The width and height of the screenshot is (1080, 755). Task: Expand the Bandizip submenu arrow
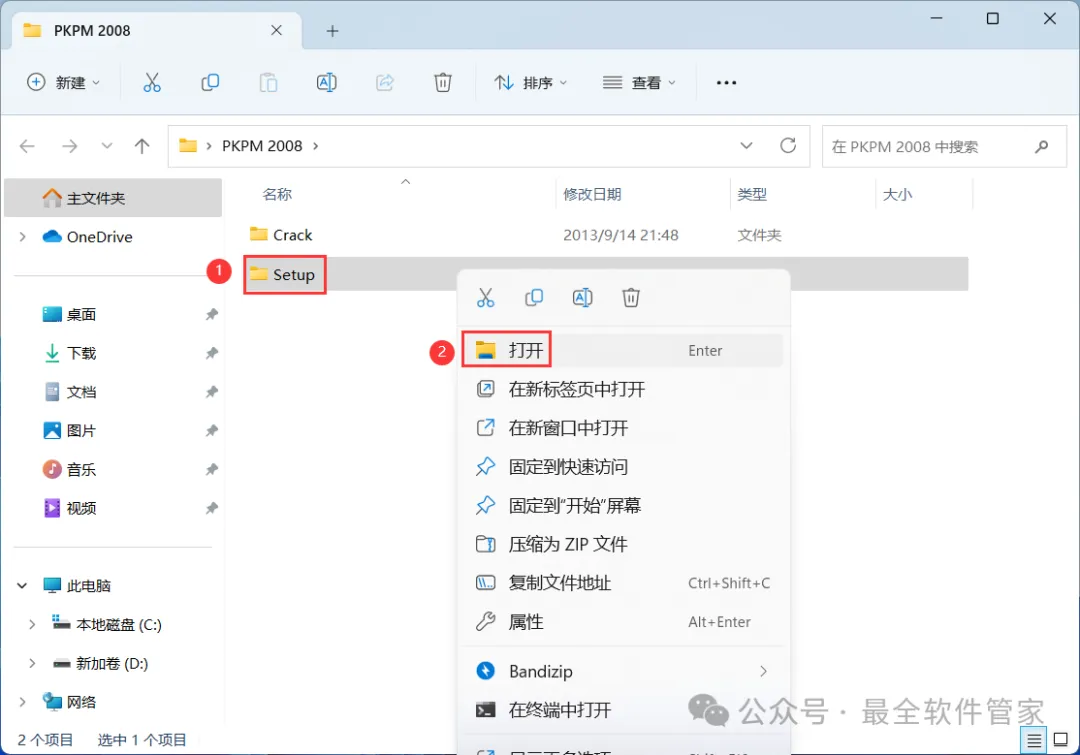pos(763,671)
